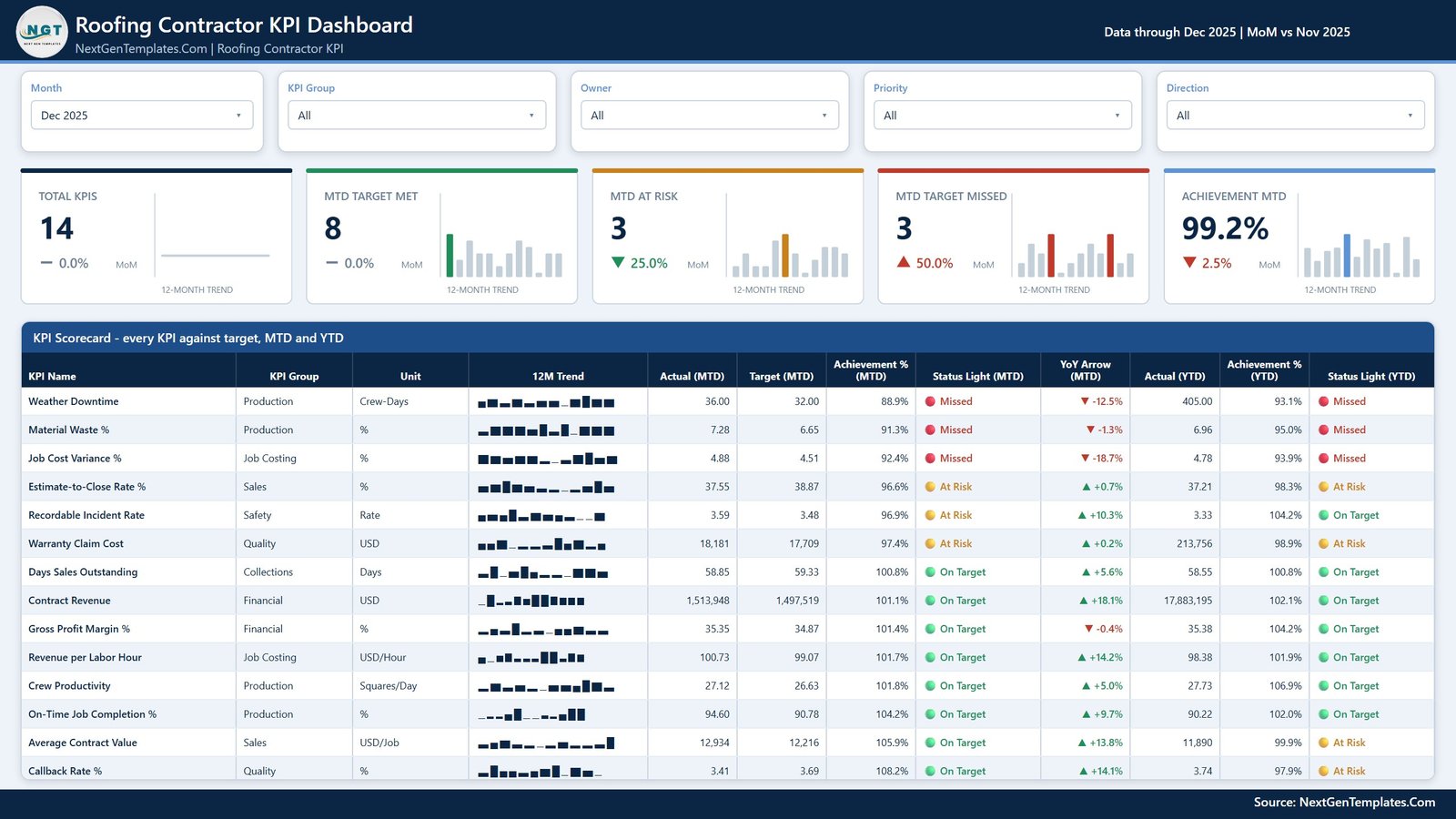Screen dimensions: 1456x819
Task: Expand the Priority filter dropdown
Action: pos(1003,116)
